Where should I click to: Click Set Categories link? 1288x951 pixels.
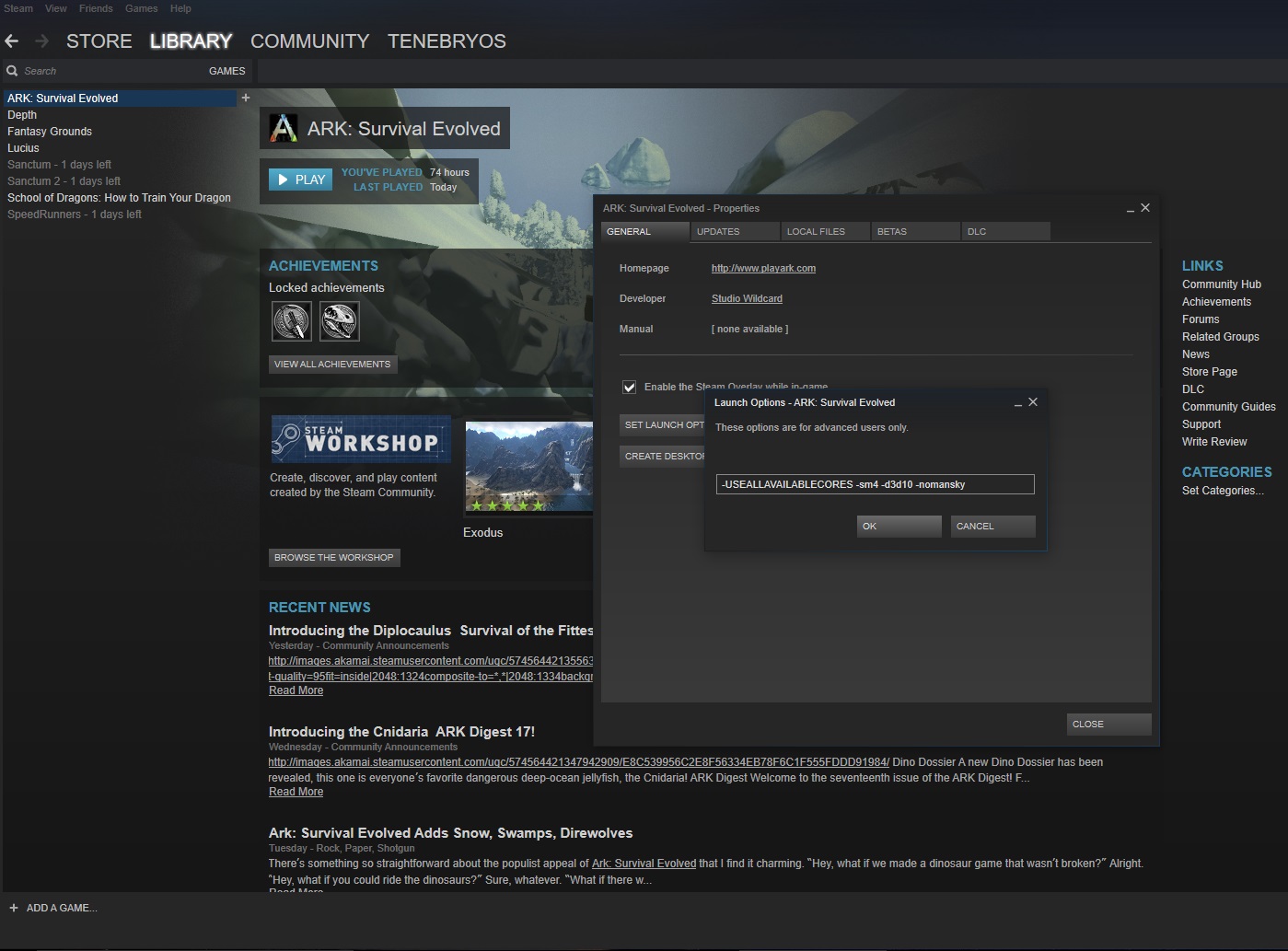coord(1223,491)
